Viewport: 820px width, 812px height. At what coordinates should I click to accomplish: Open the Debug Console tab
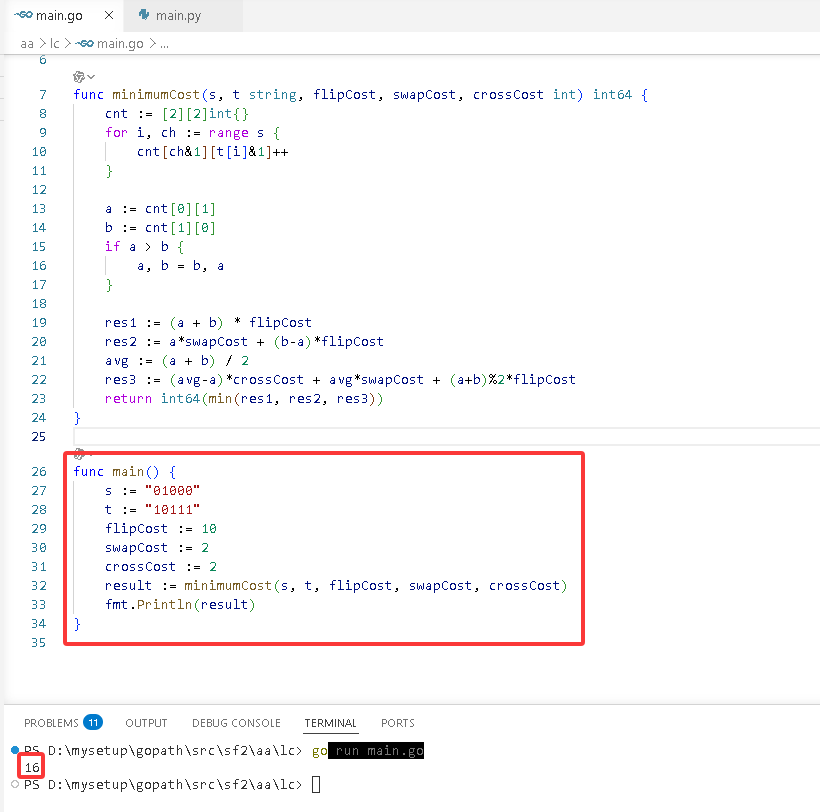(236, 723)
